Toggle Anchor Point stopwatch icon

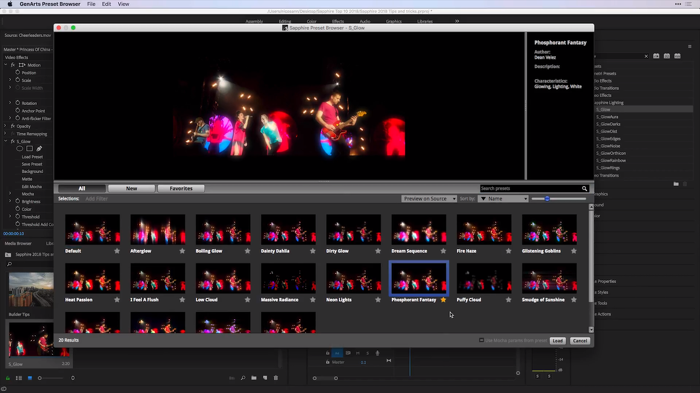point(18,110)
